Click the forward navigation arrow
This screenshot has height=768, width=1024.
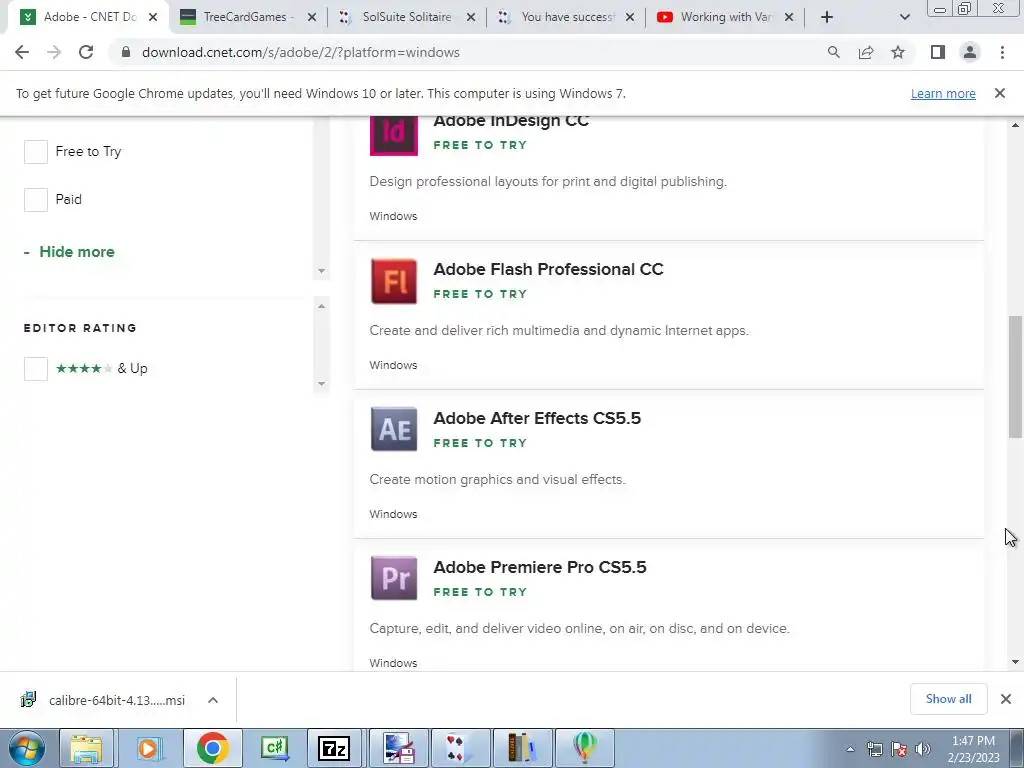tap(54, 52)
